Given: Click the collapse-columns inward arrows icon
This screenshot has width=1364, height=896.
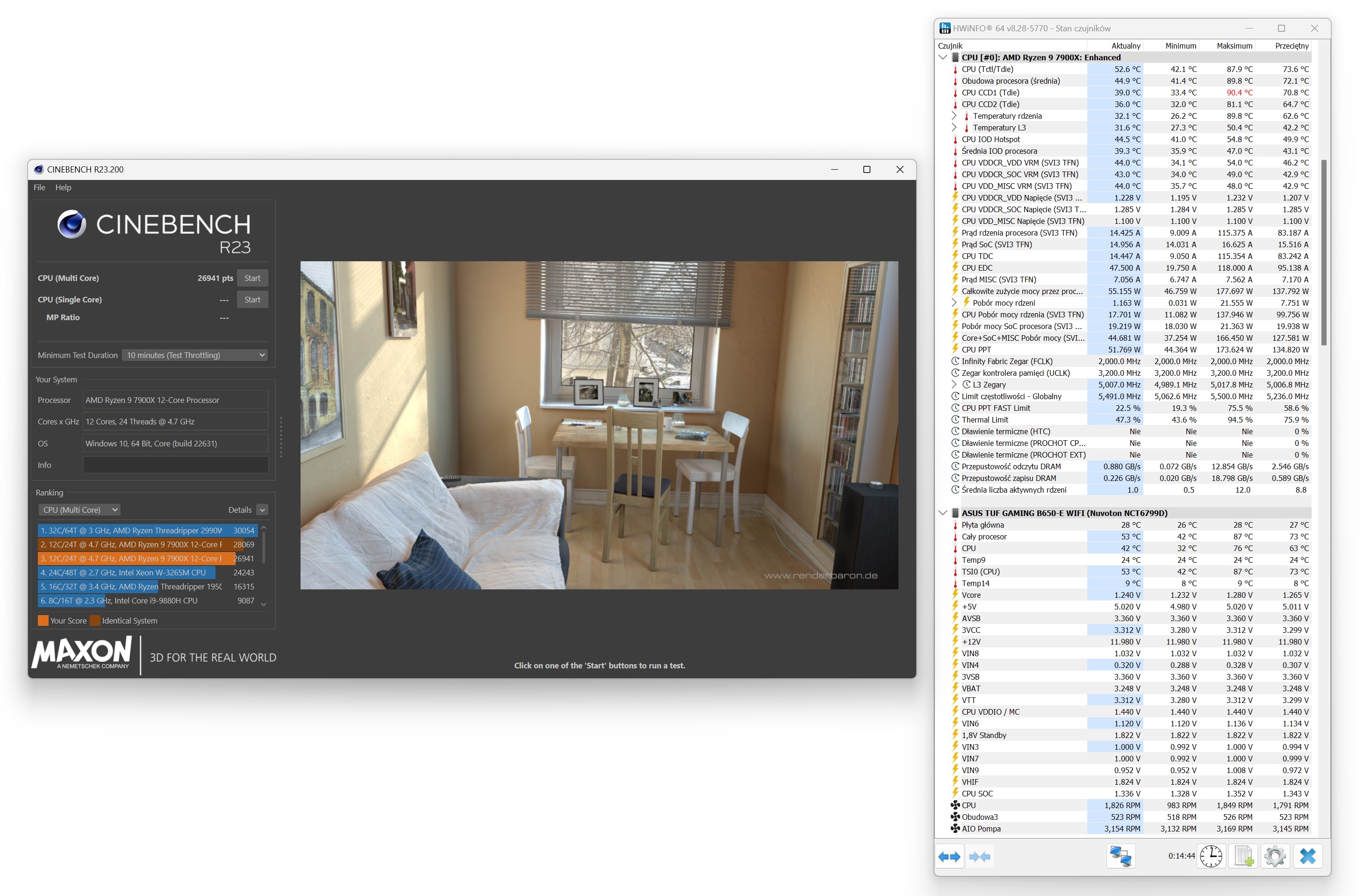Looking at the screenshot, I should 979,856.
